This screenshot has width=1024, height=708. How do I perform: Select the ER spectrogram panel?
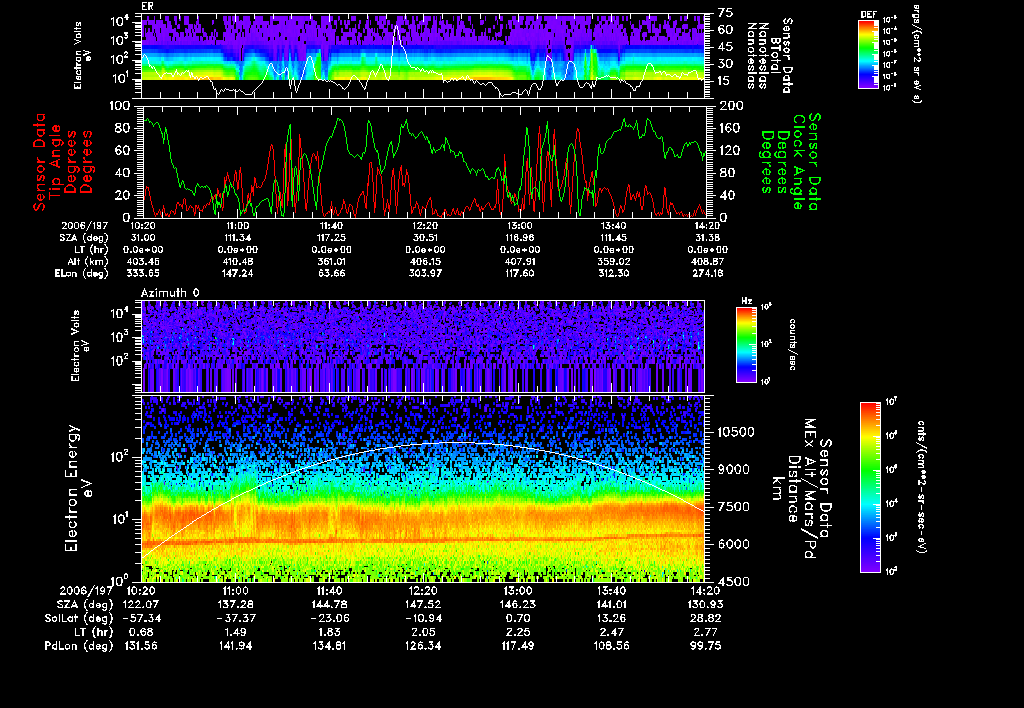[x=423, y=56]
